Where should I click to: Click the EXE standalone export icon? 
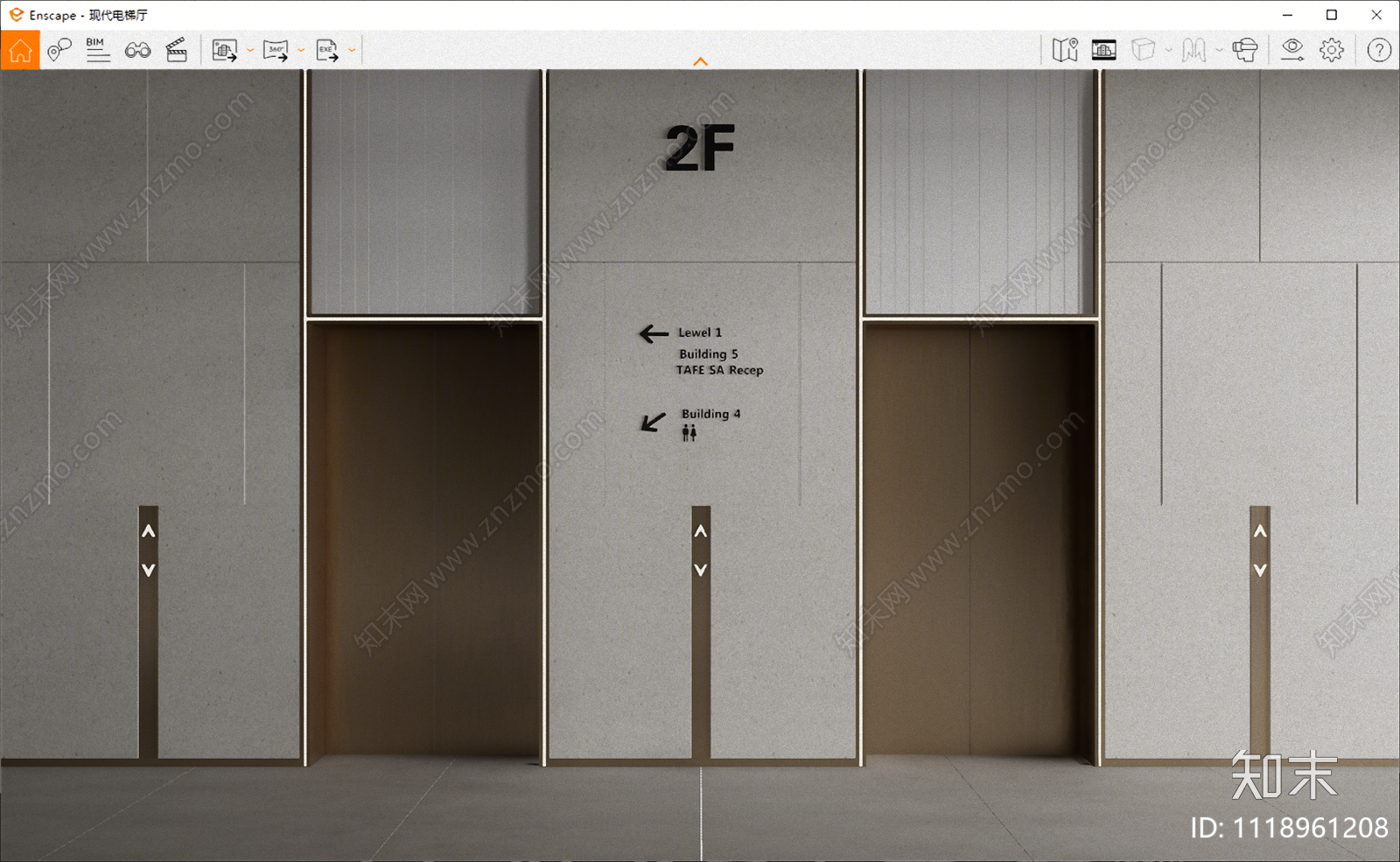327,50
